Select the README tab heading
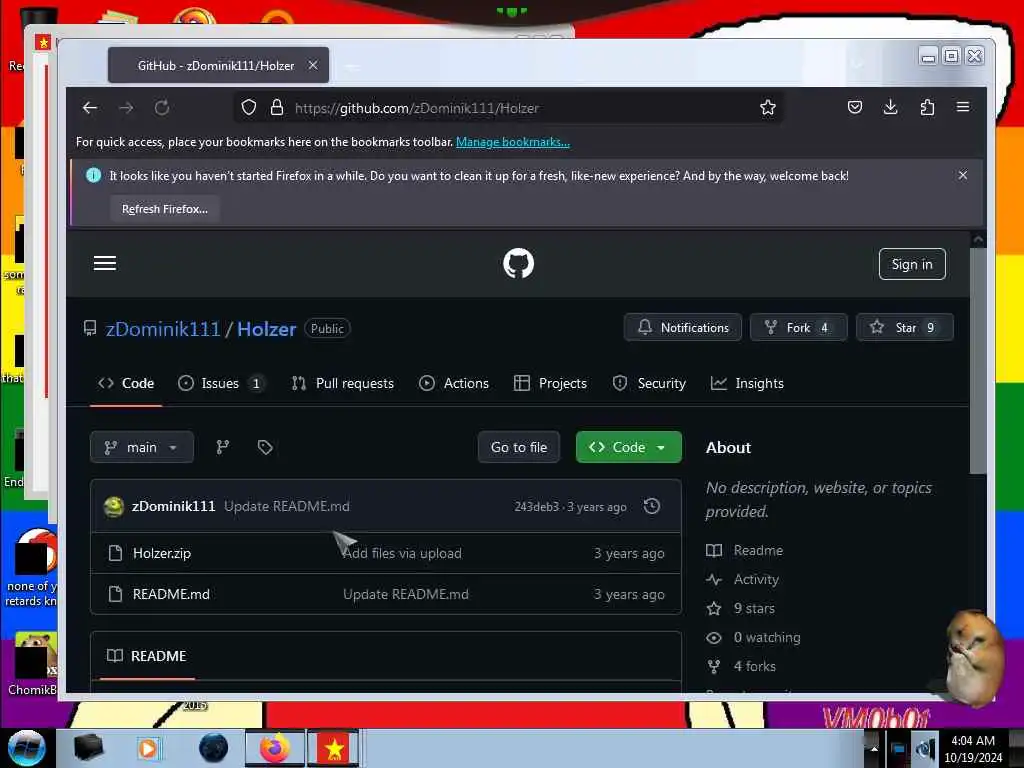Image resolution: width=1024 pixels, height=768 pixels. [x=147, y=656]
